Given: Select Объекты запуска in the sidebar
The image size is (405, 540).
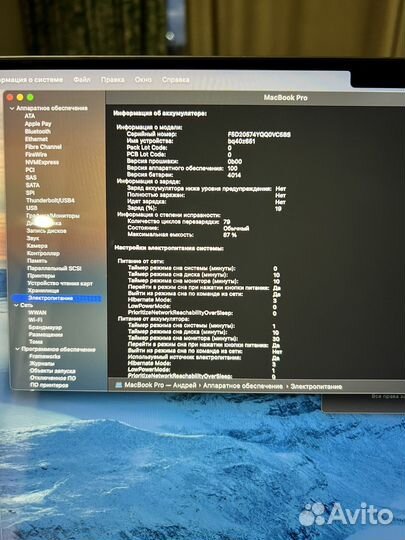Looking at the screenshot, I should (53, 371).
